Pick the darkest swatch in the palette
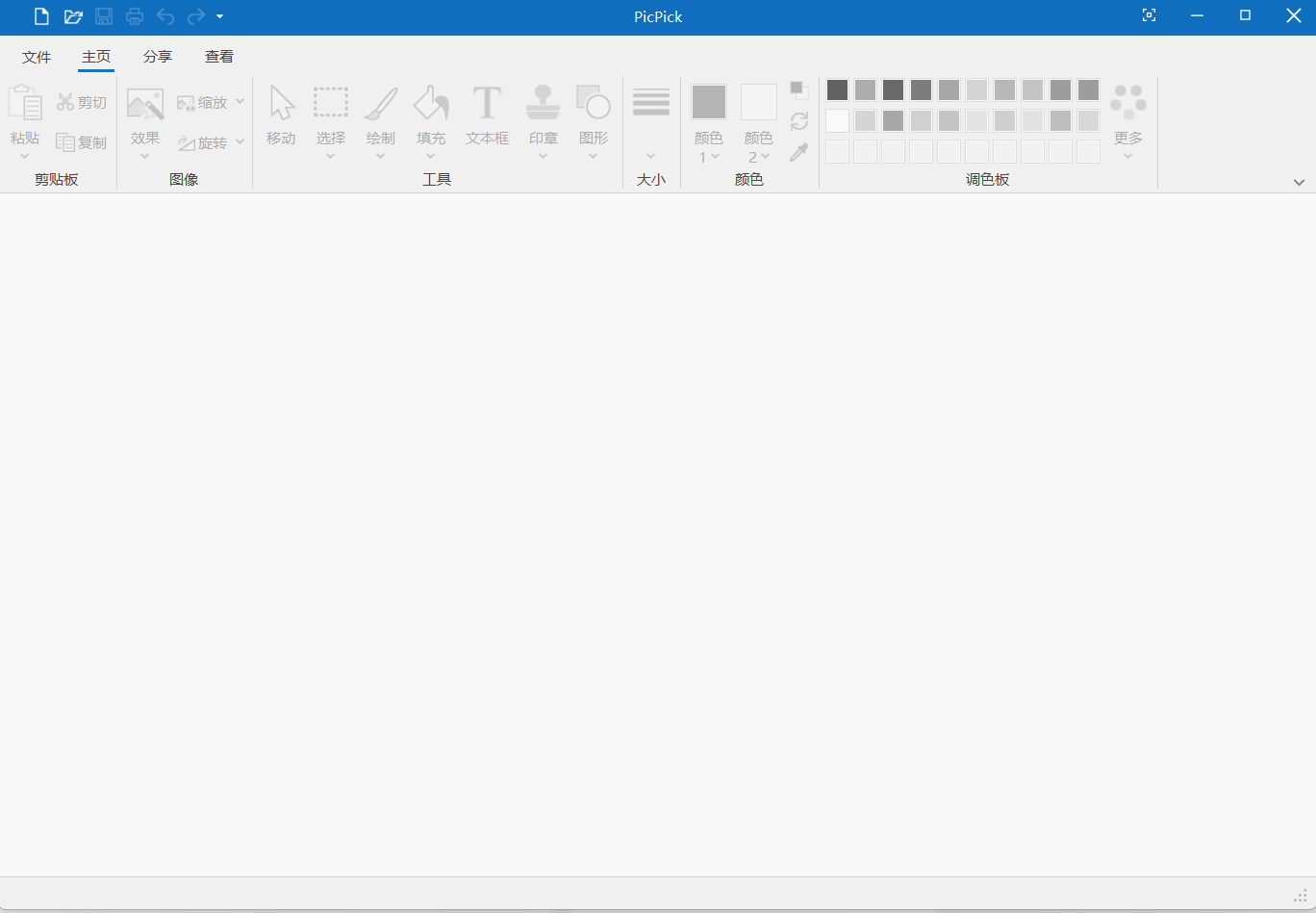The width and height of the screenshot is (1316, 913). [x=837, y=89]
